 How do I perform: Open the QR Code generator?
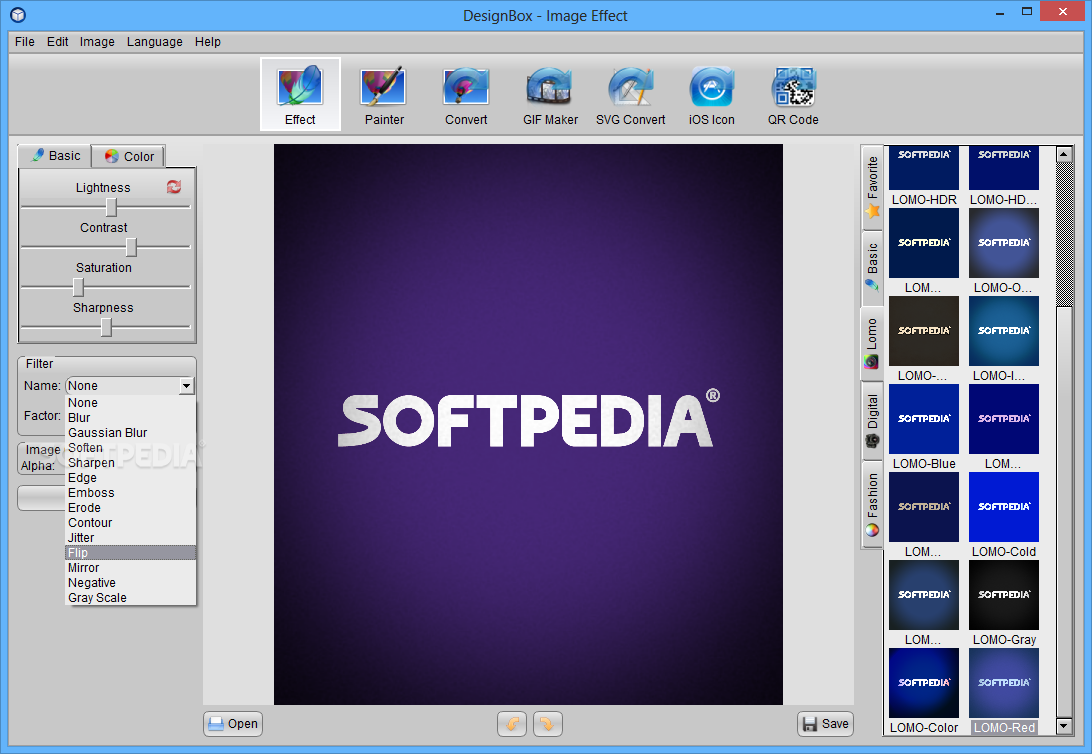click(793, 95)
